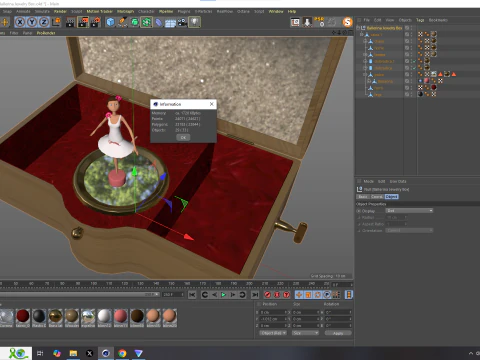Screen dimensions: 480x360
Task: Open the Display dropdown in Object Properties
Action: click(409, 211)
